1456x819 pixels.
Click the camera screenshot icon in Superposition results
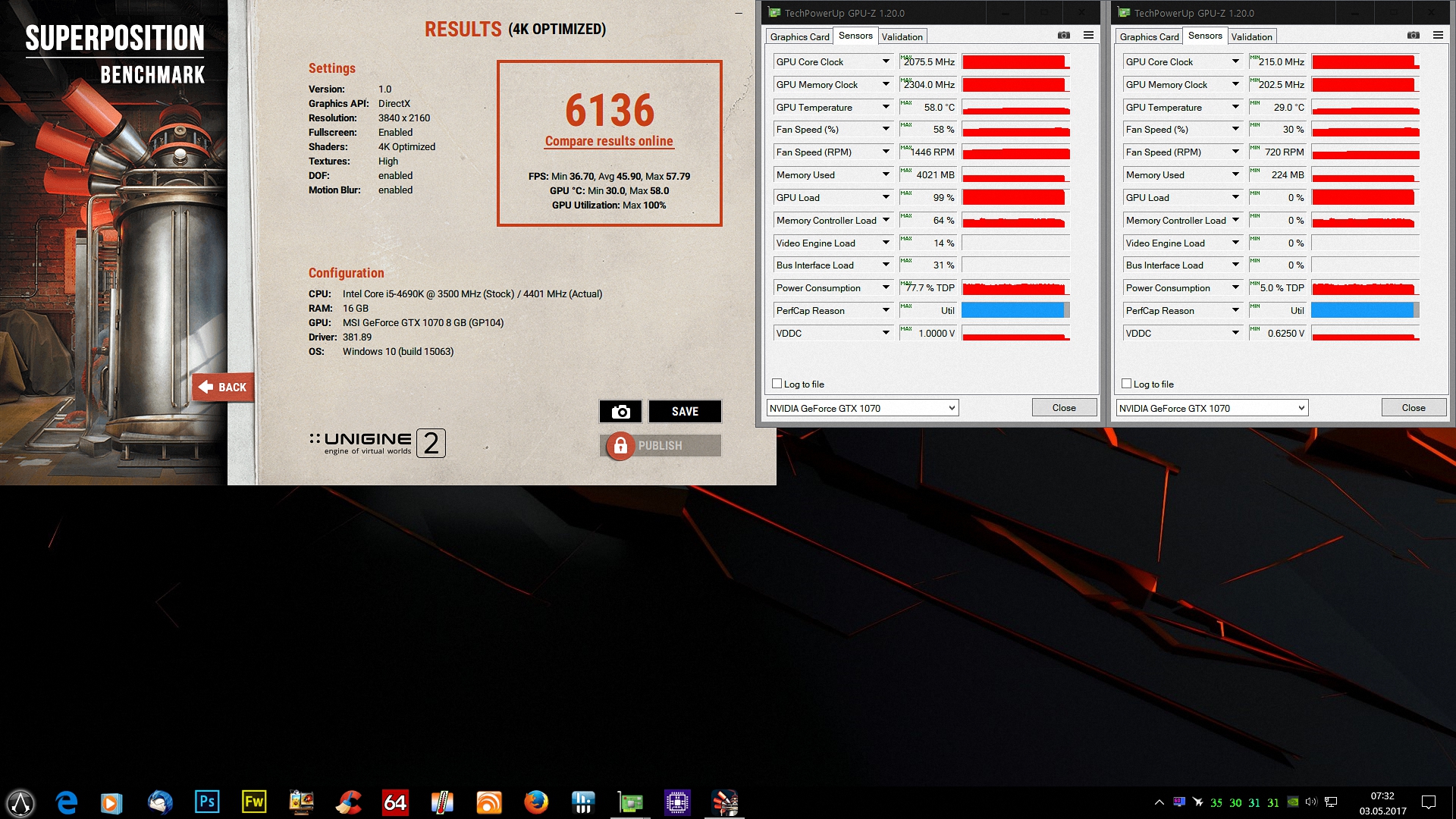[x=620, y=412]
